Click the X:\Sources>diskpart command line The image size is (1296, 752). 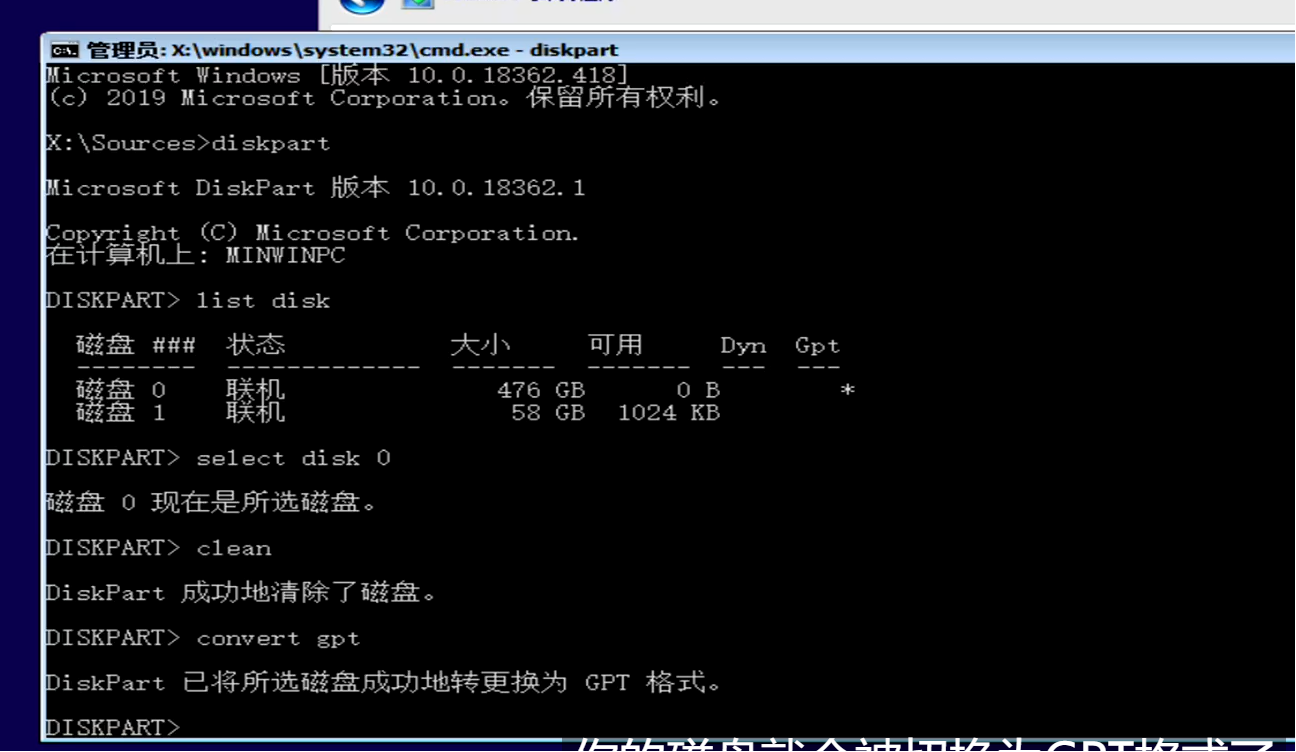click(x=188, y=143)
